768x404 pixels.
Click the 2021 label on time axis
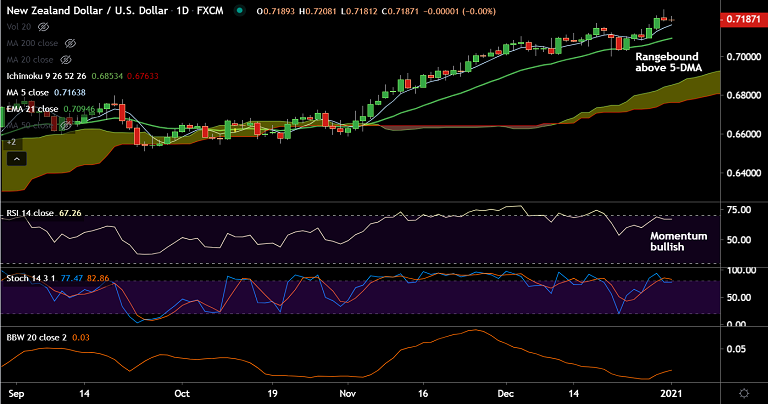coord(671,394)
